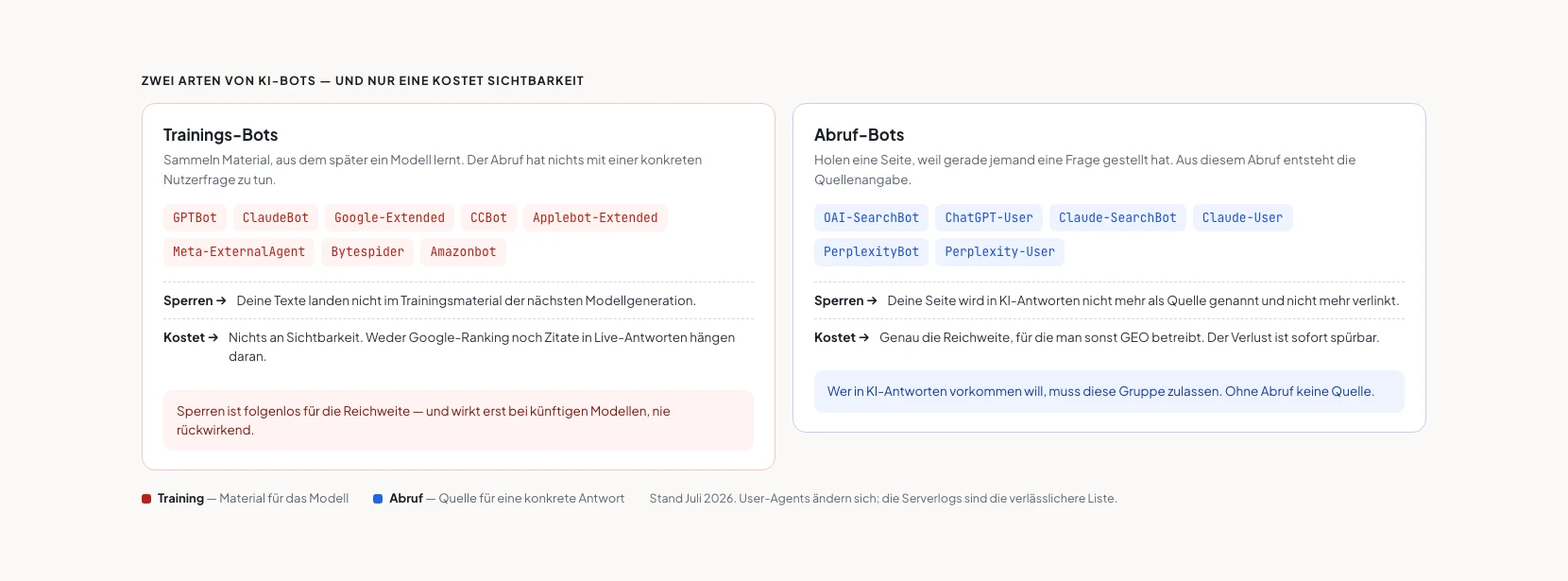Select the Perplexity-User chip
This screenshot has width=1568, height=581.
click(x=999, y=251)
